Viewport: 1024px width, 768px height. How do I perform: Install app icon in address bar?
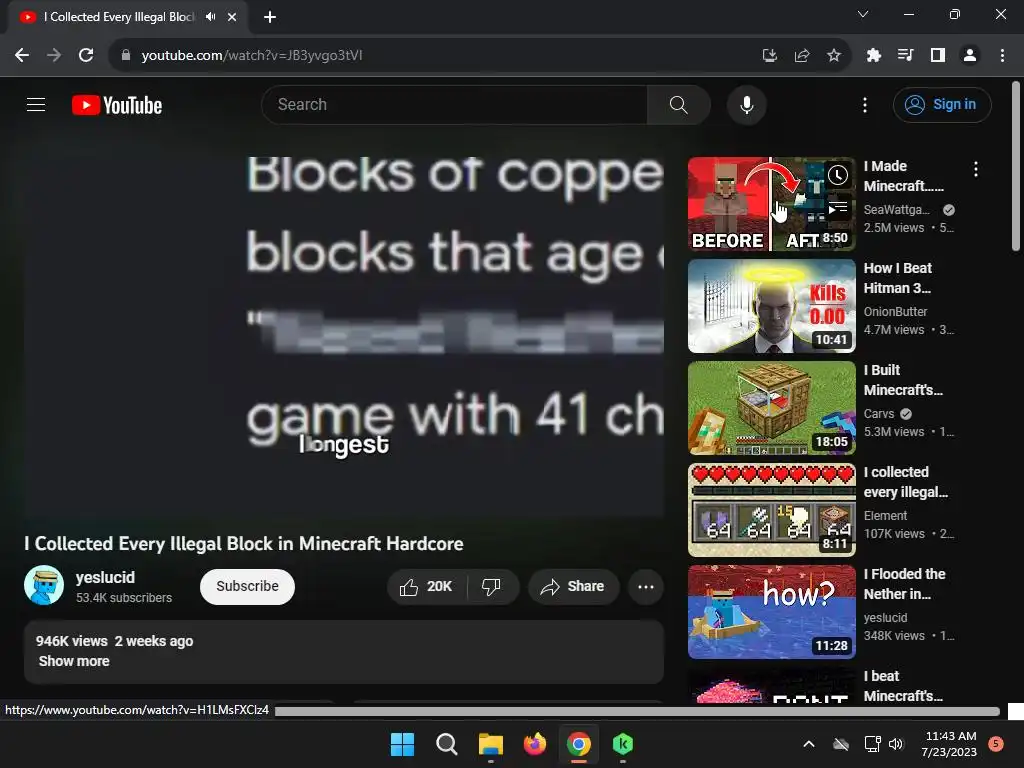tap(770, 56)
